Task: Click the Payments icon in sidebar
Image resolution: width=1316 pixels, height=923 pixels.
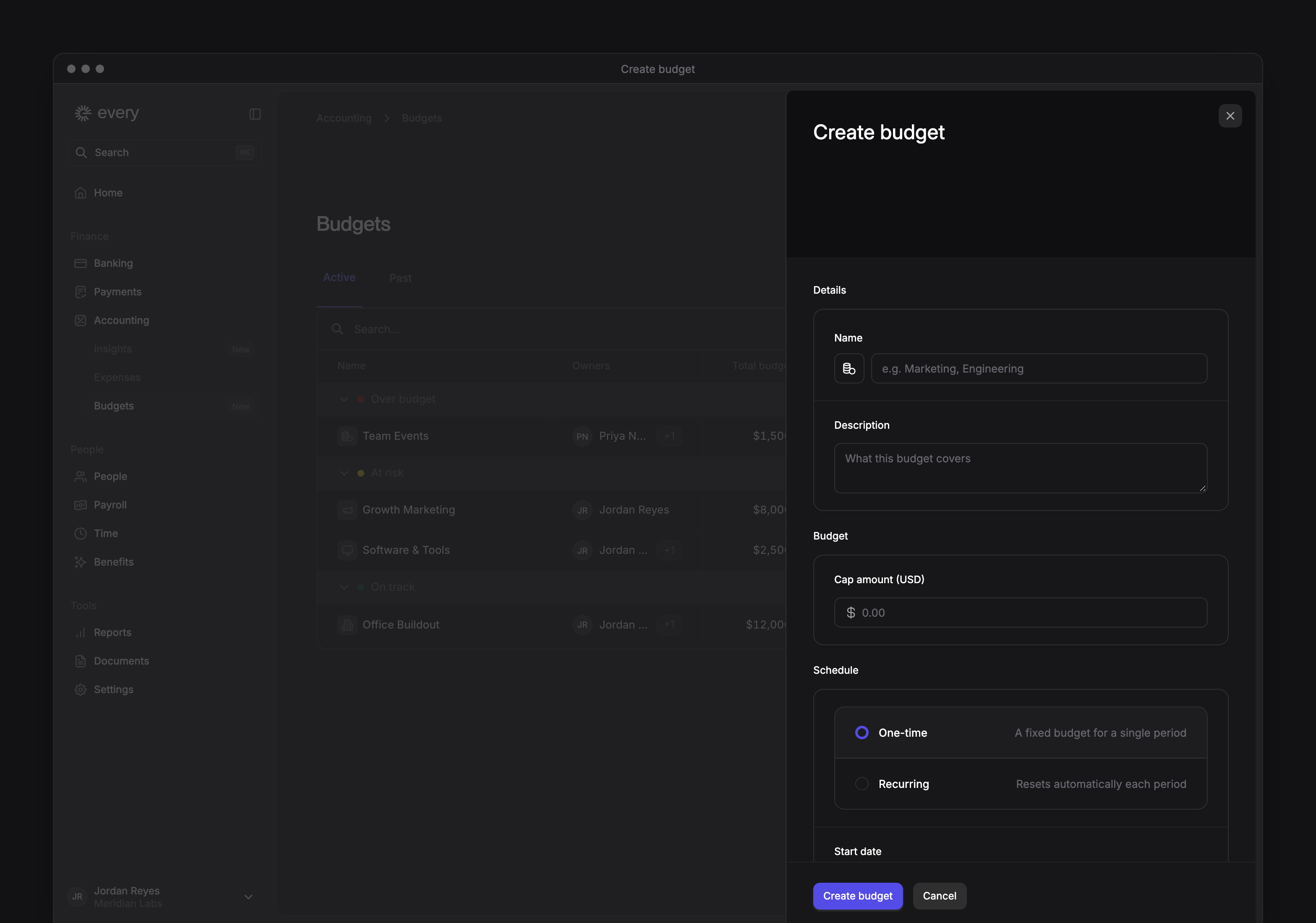Action: 80,292
